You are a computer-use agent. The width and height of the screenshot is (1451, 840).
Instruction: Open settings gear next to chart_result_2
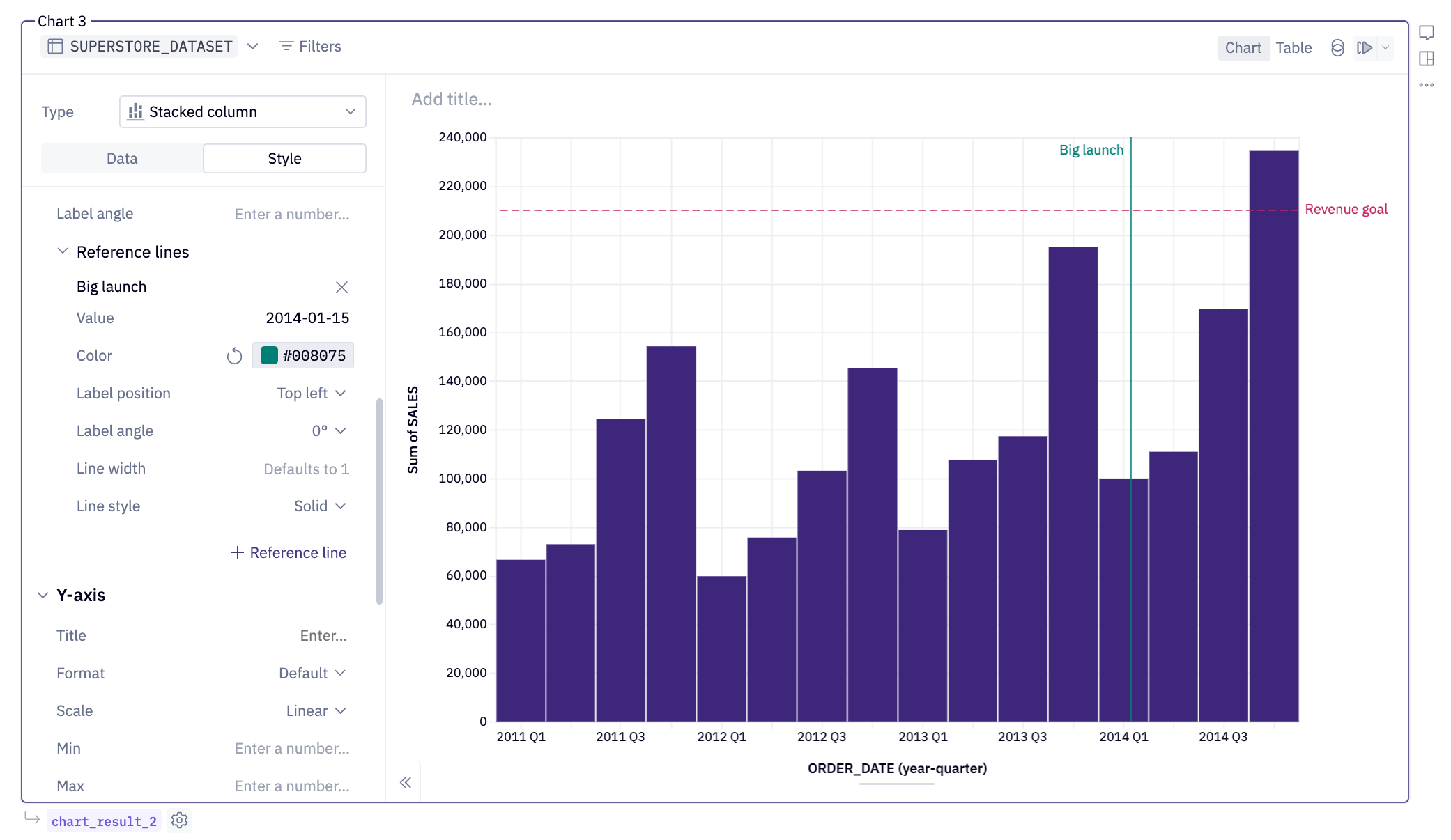pyautogui.click(x=179, y=820)
